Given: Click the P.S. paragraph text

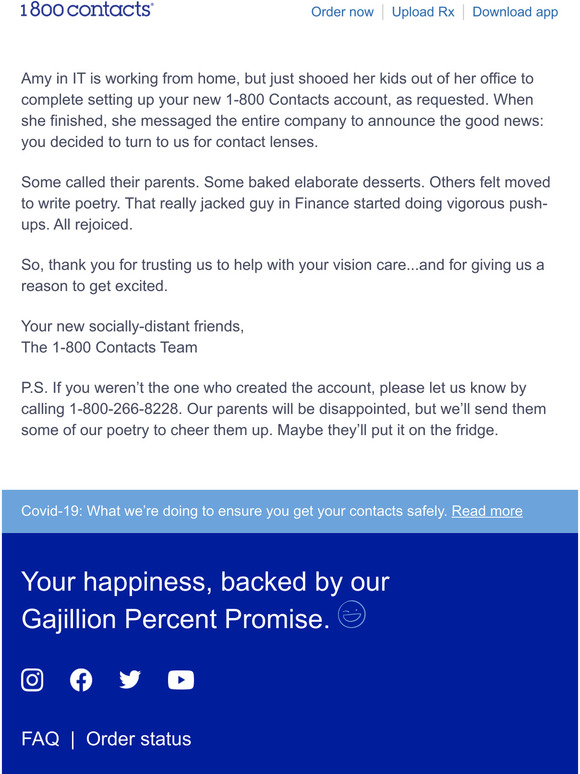Looking at the screenshot, I should pyautogui.click(x=283, y=409).
